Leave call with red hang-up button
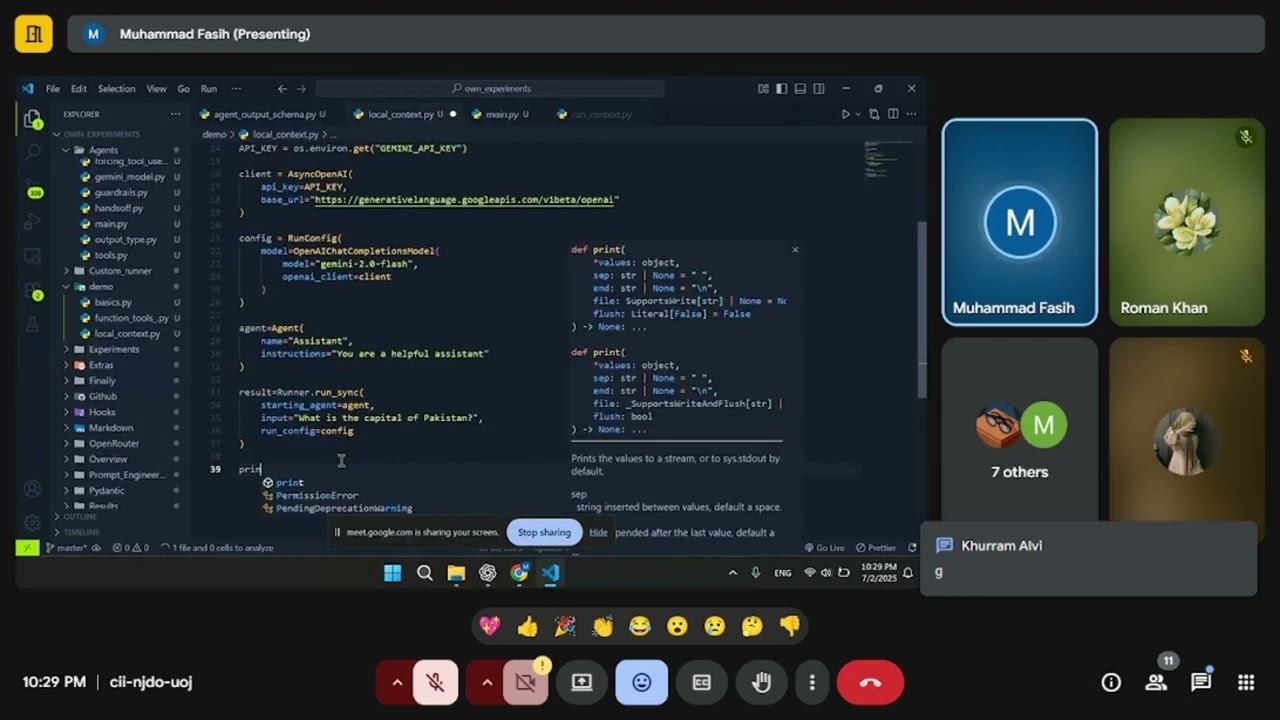Image resolution: width=1280 pixels, height=720 pixels. pos(870,682)
